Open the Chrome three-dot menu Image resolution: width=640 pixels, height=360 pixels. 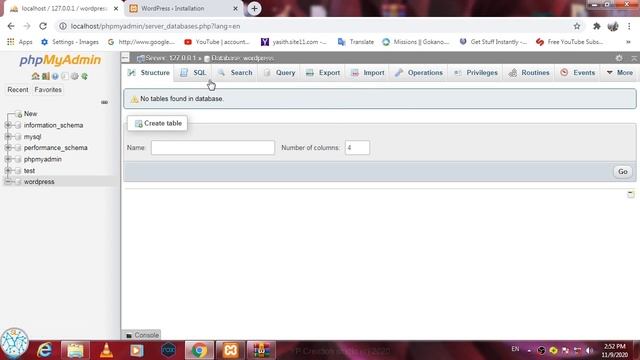(x=629, y=26)
